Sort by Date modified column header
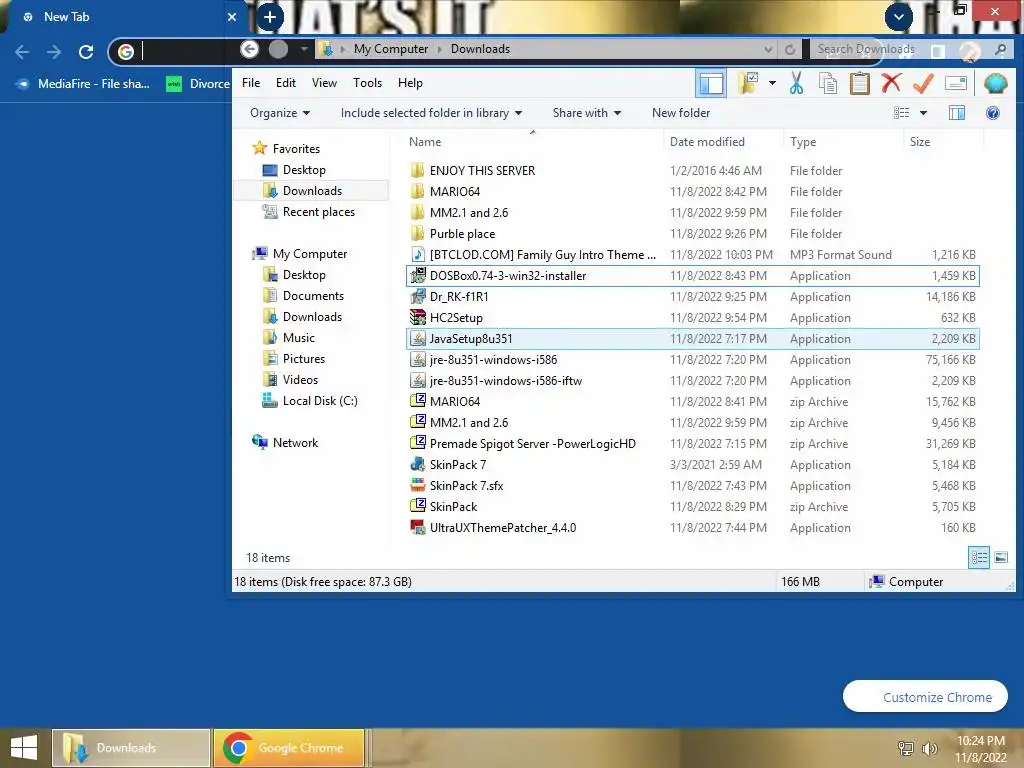Screen dimensions: 1024x768 tap(723, 142)
